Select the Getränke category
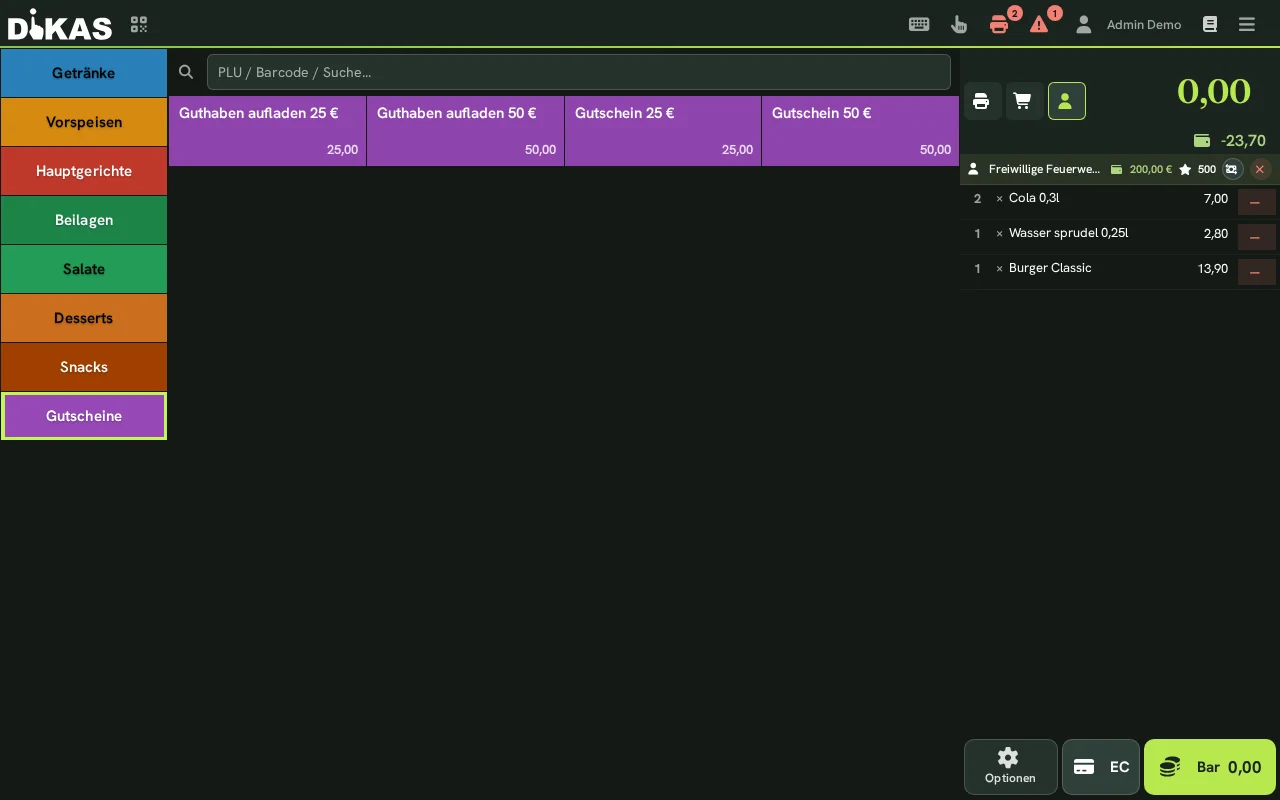 tap(84, 73)
